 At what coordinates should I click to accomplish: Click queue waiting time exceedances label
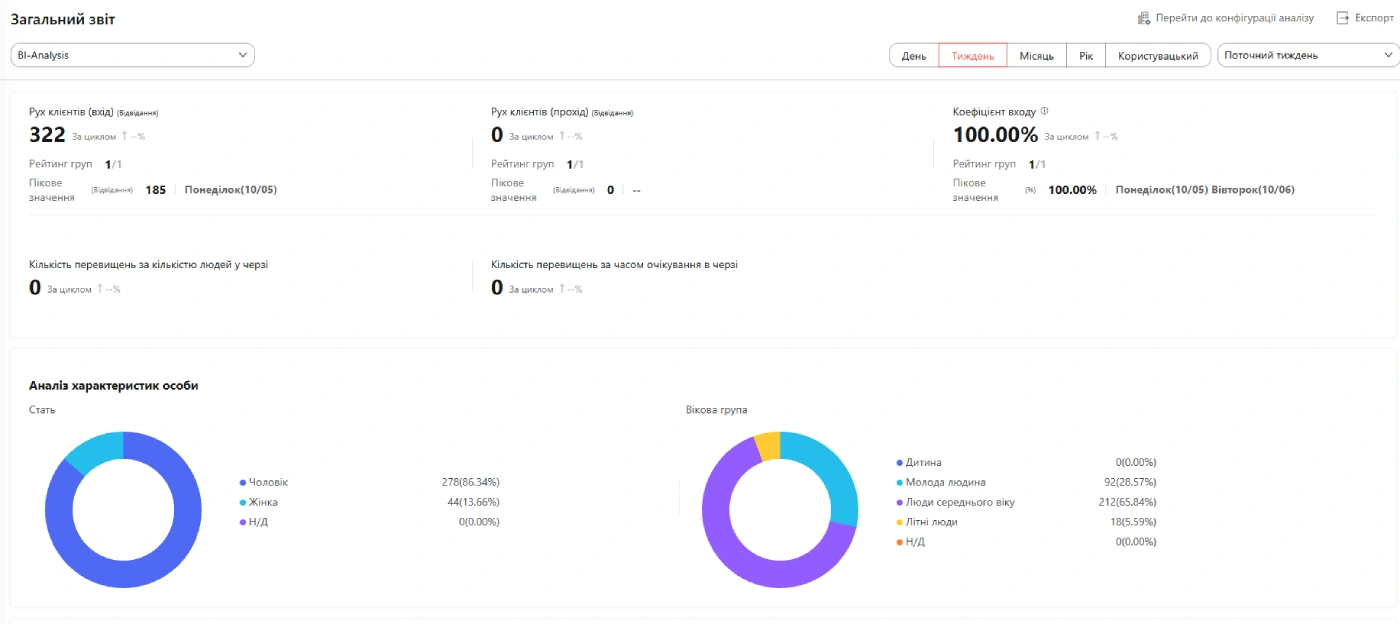(615, 265)
